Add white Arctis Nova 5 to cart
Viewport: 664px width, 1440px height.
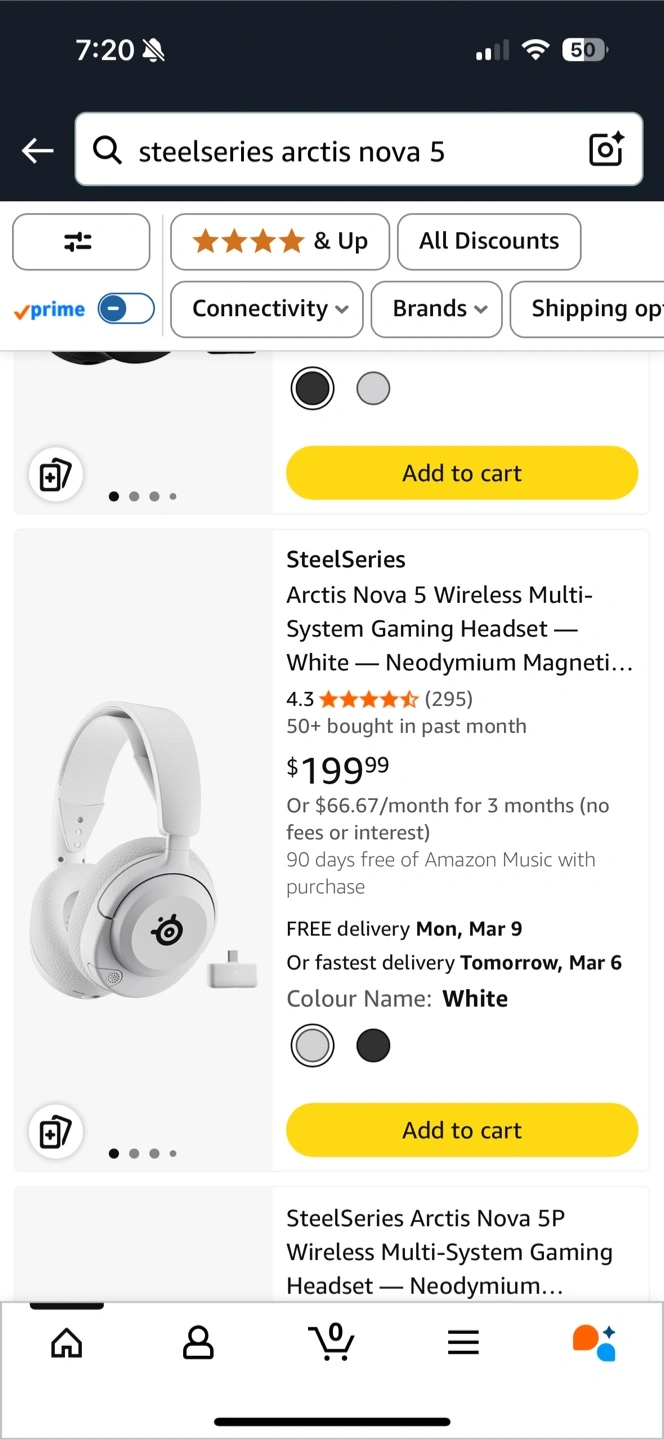coord(462,1130)
